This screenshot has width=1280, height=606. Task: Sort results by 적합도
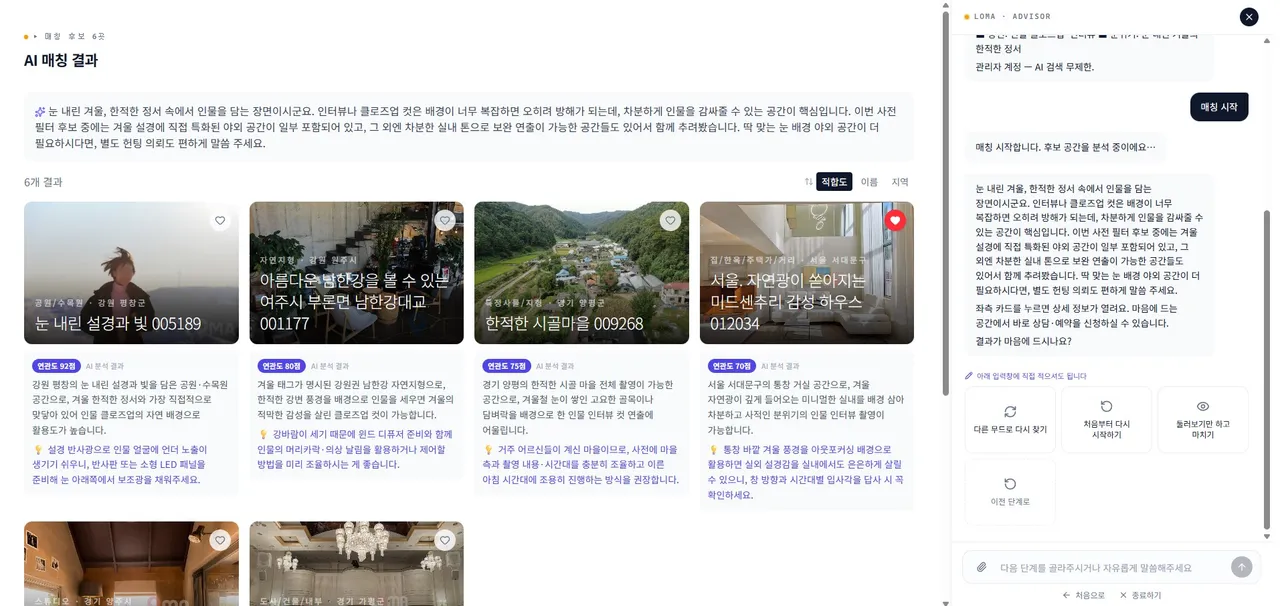tap(834, 182)
